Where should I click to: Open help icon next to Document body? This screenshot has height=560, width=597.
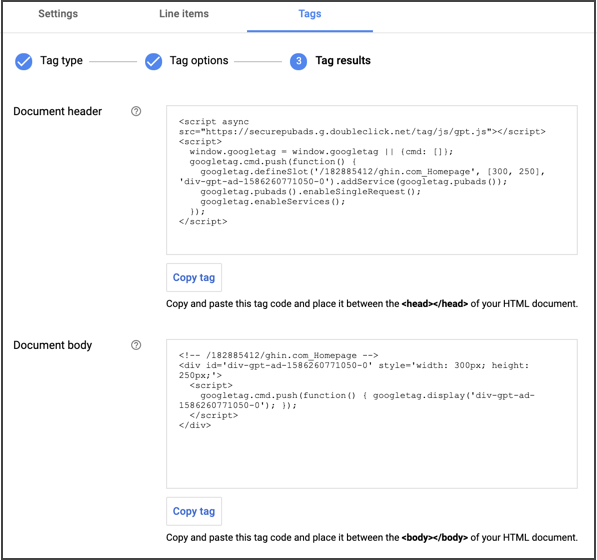tap(136, 345)
